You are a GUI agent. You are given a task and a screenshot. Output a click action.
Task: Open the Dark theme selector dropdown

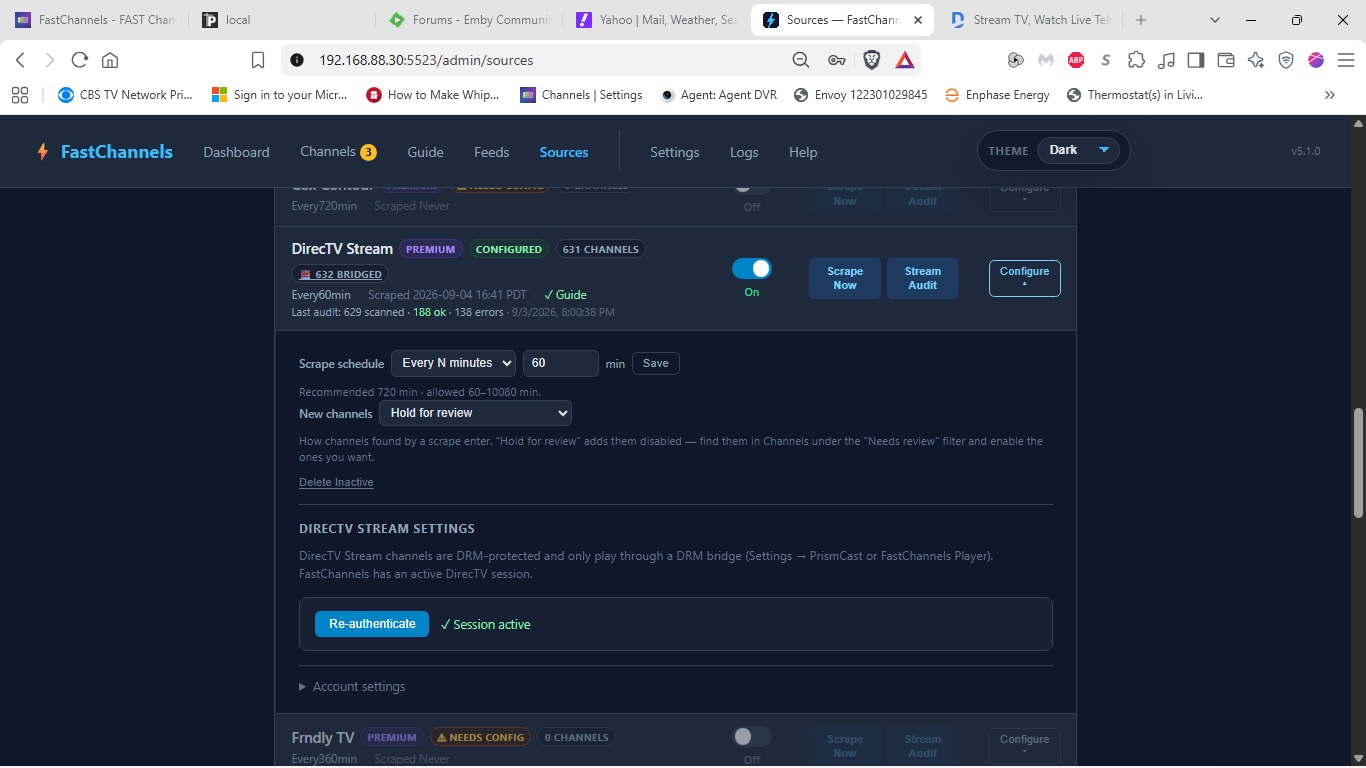tap(1076, 151)
